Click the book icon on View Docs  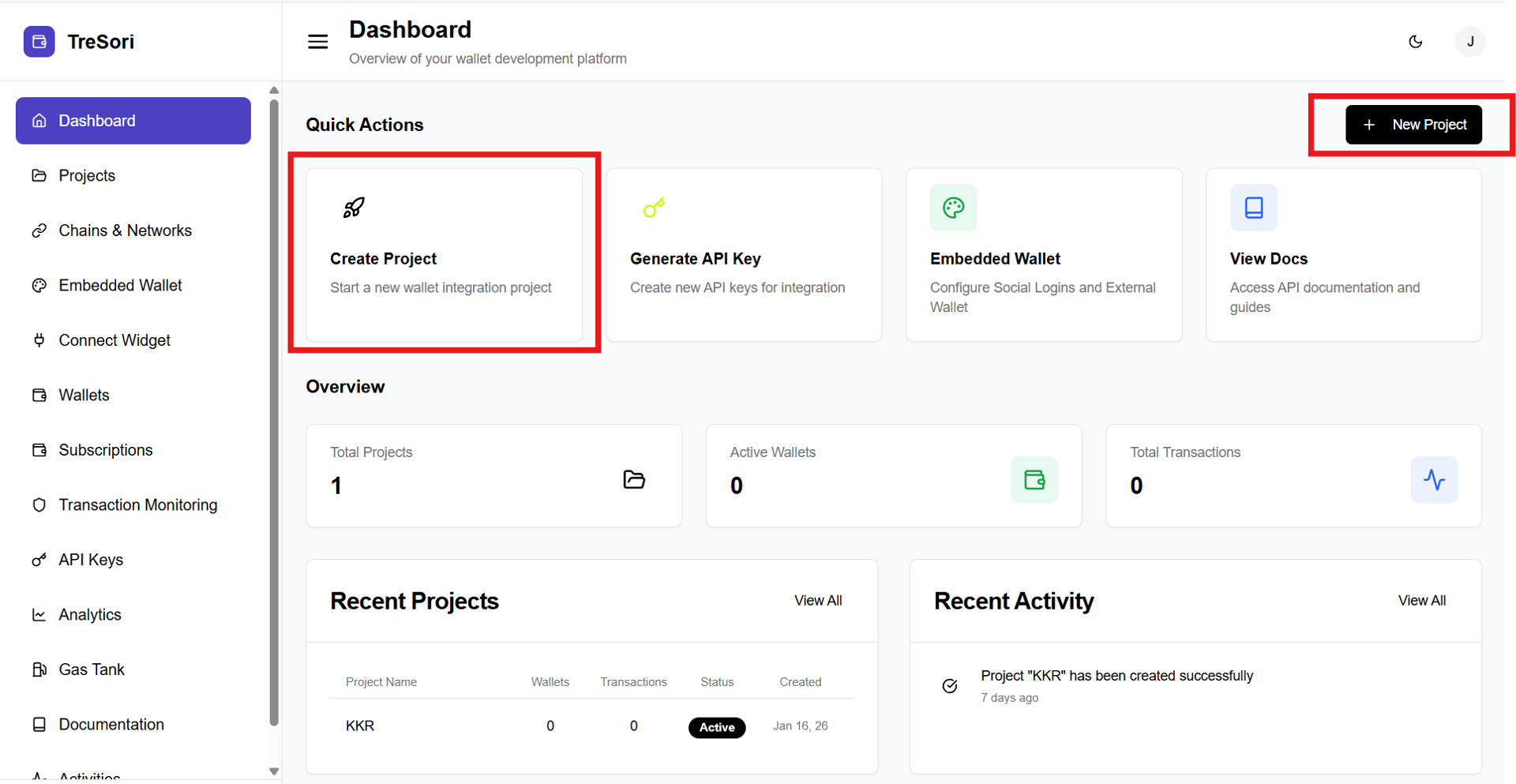coord(1253,208)
